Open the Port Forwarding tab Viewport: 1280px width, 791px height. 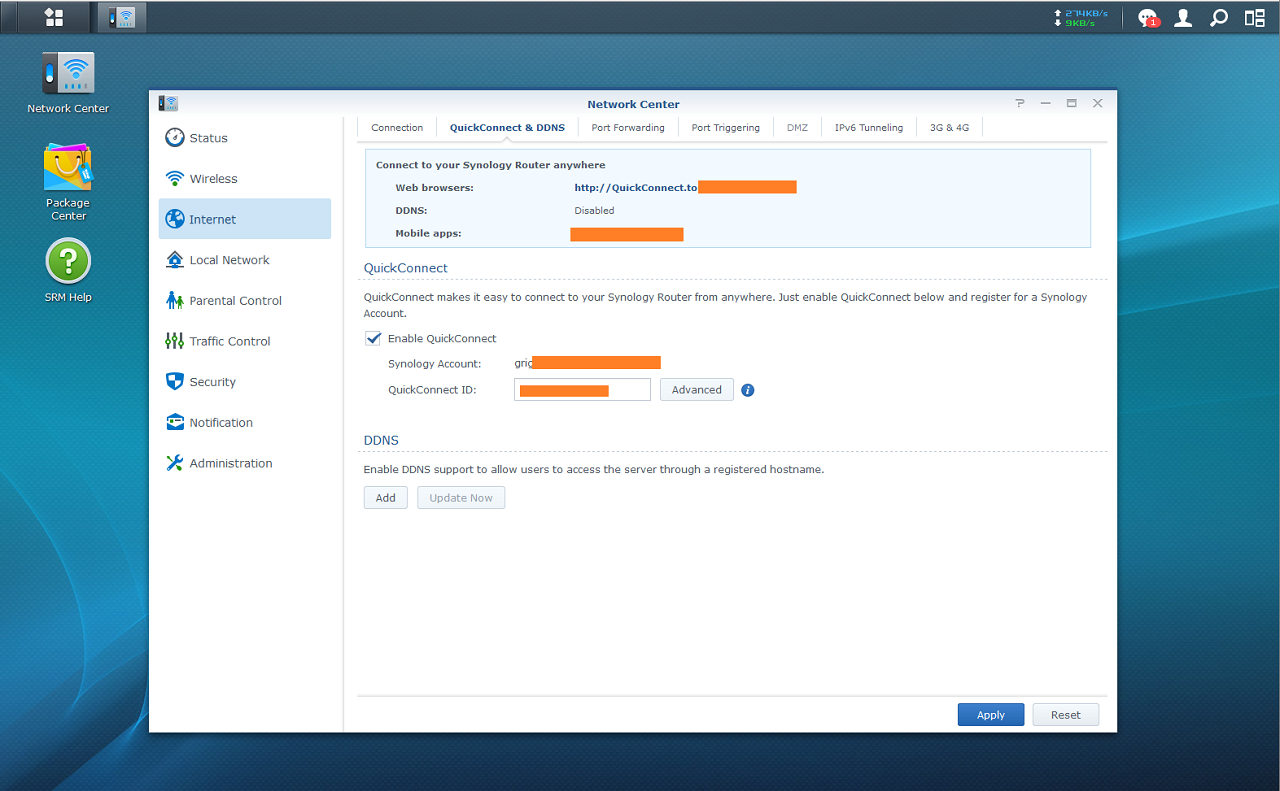coord(628,128)
